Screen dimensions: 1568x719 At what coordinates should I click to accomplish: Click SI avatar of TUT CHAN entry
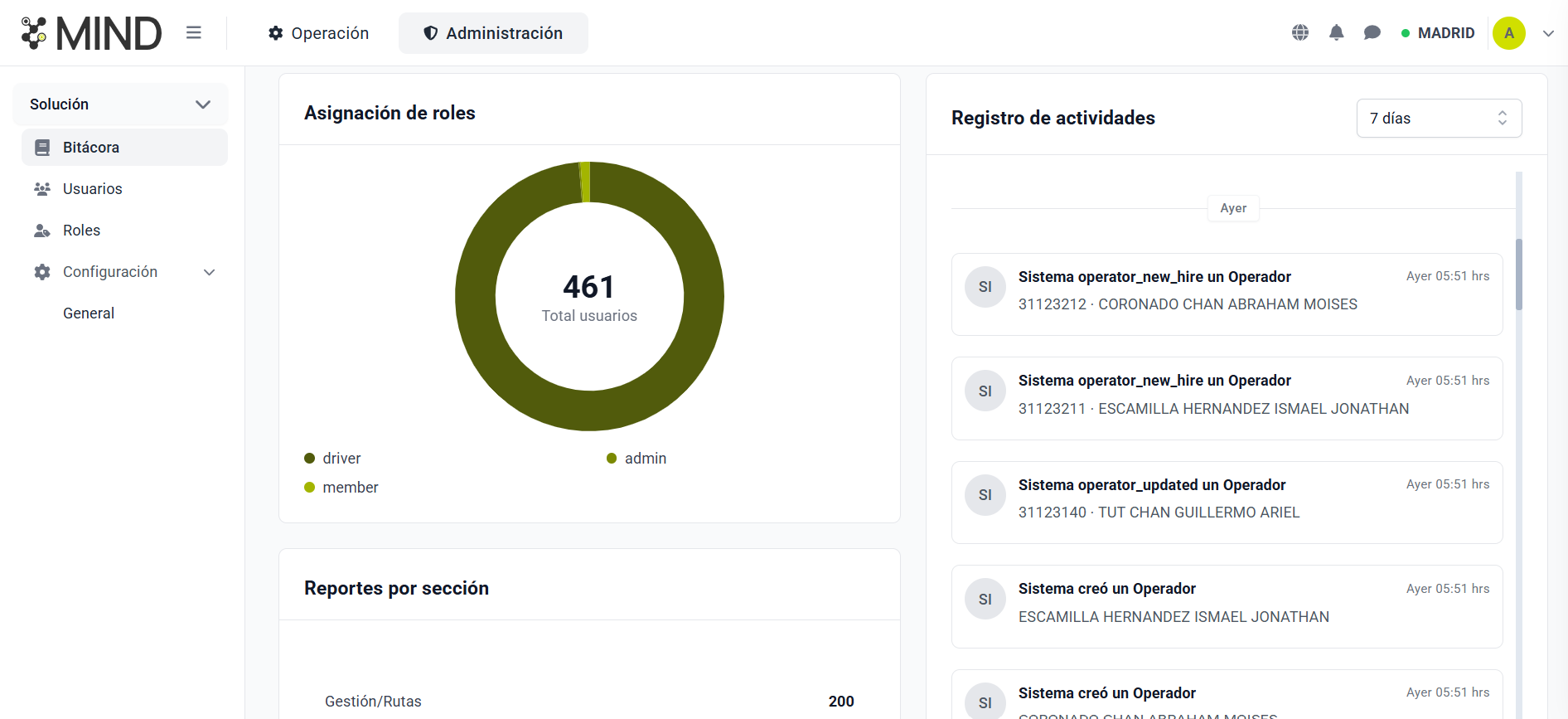coord(985,495)
